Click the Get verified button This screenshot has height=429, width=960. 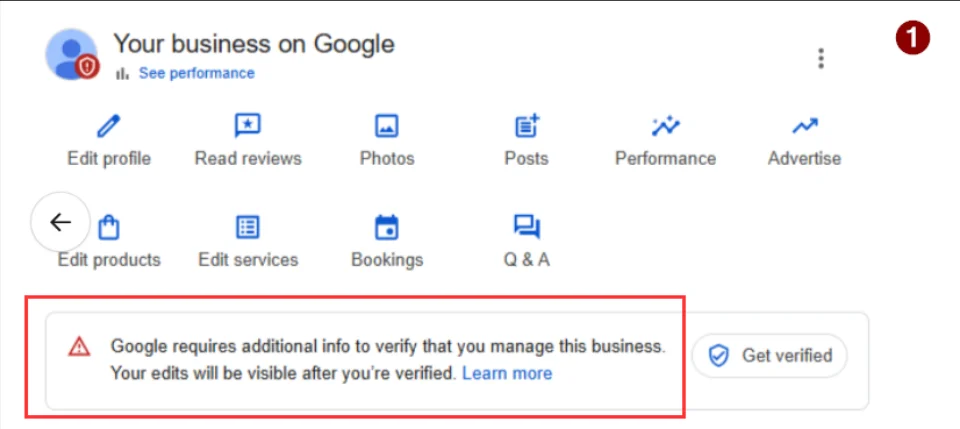click(x=769, y=355)
